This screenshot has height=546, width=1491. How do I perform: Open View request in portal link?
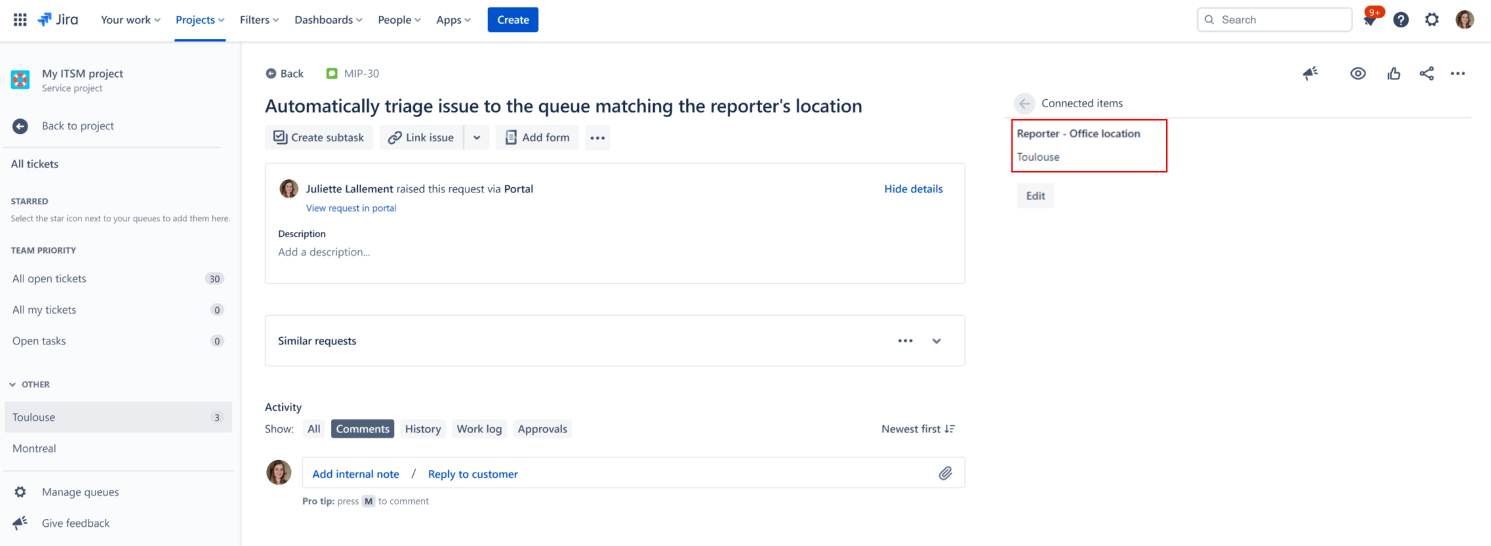click(x=351, y=208)
